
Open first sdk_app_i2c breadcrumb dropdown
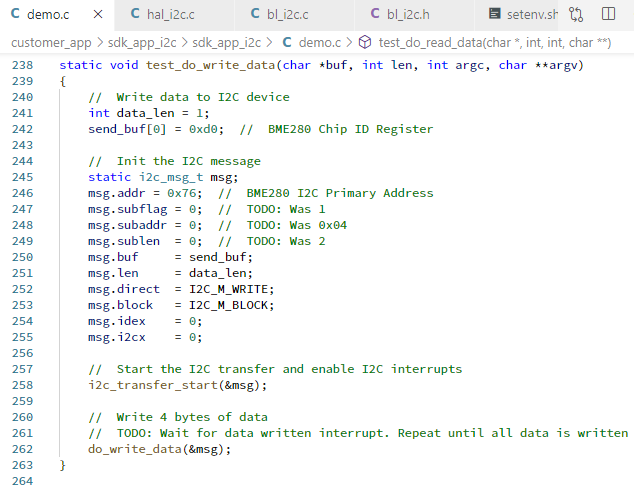[x=147, y=42]
